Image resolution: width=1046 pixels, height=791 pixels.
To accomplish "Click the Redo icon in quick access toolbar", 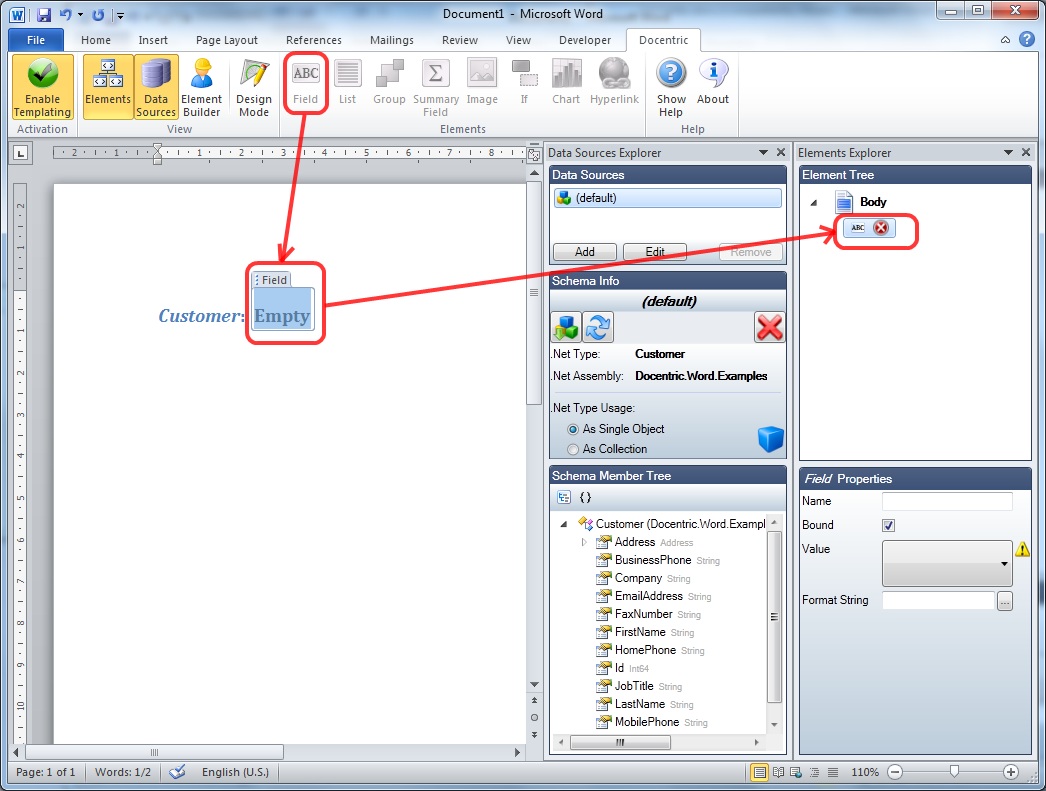I will click(98, 14).
